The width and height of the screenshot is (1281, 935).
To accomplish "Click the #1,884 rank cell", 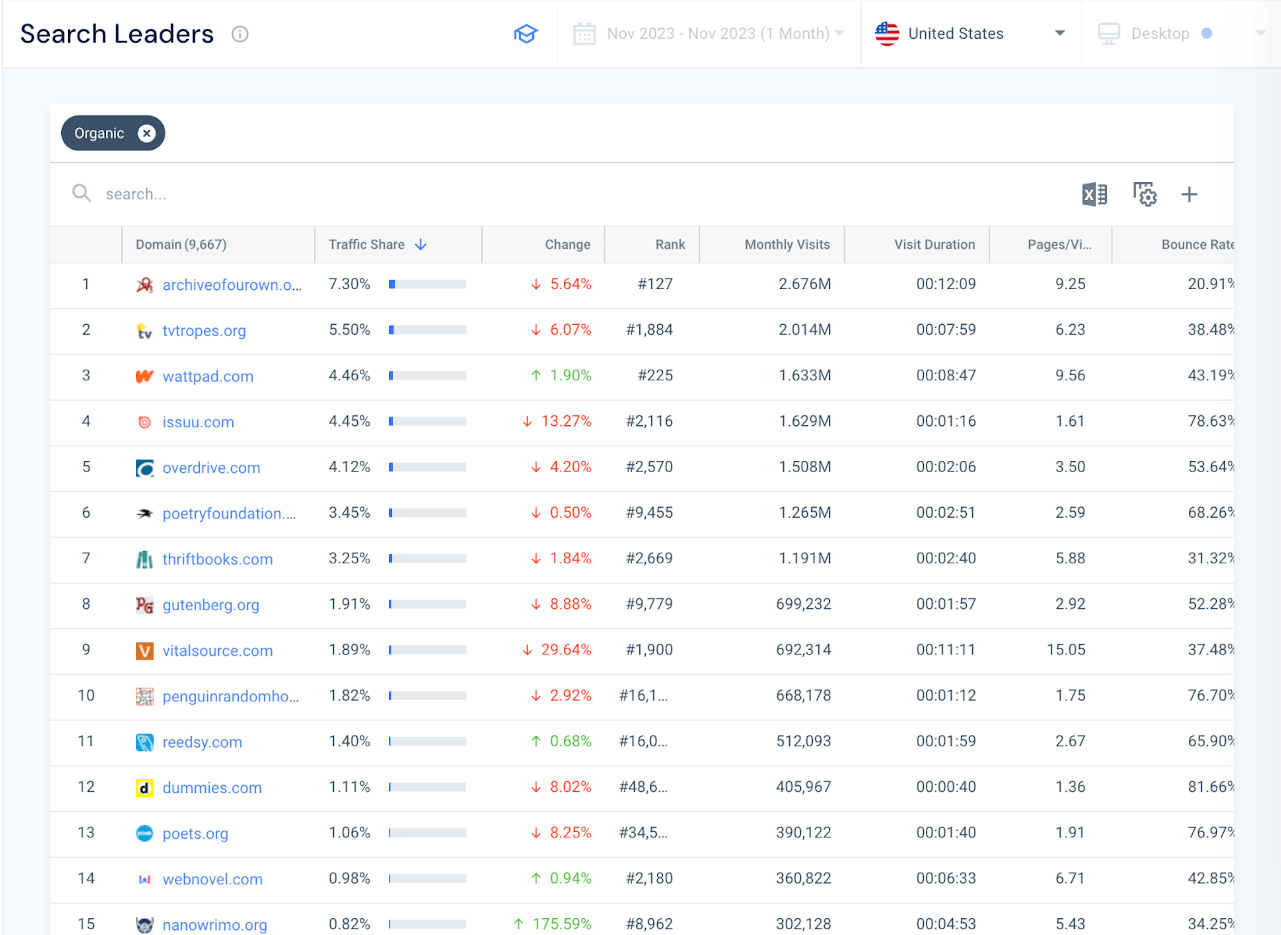I will [x=649, y=331].
